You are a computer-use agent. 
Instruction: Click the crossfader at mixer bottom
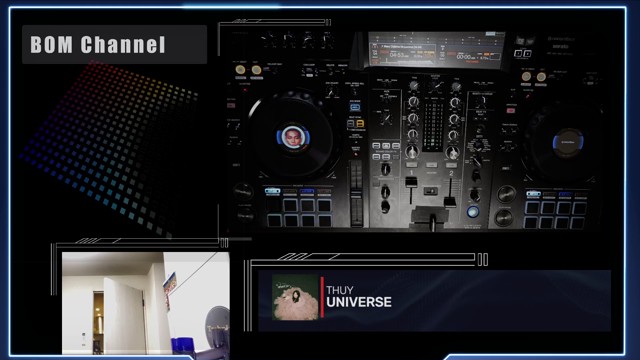(x=431, y=217)
